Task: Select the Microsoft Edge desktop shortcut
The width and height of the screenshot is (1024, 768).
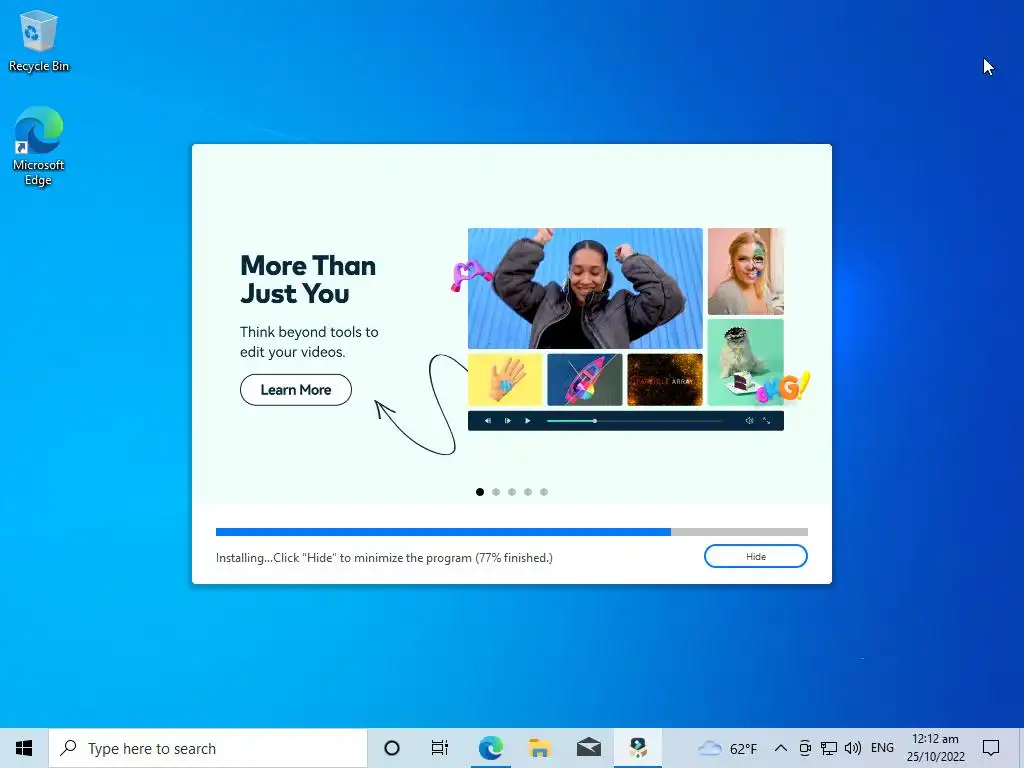Action: [39, 147]
